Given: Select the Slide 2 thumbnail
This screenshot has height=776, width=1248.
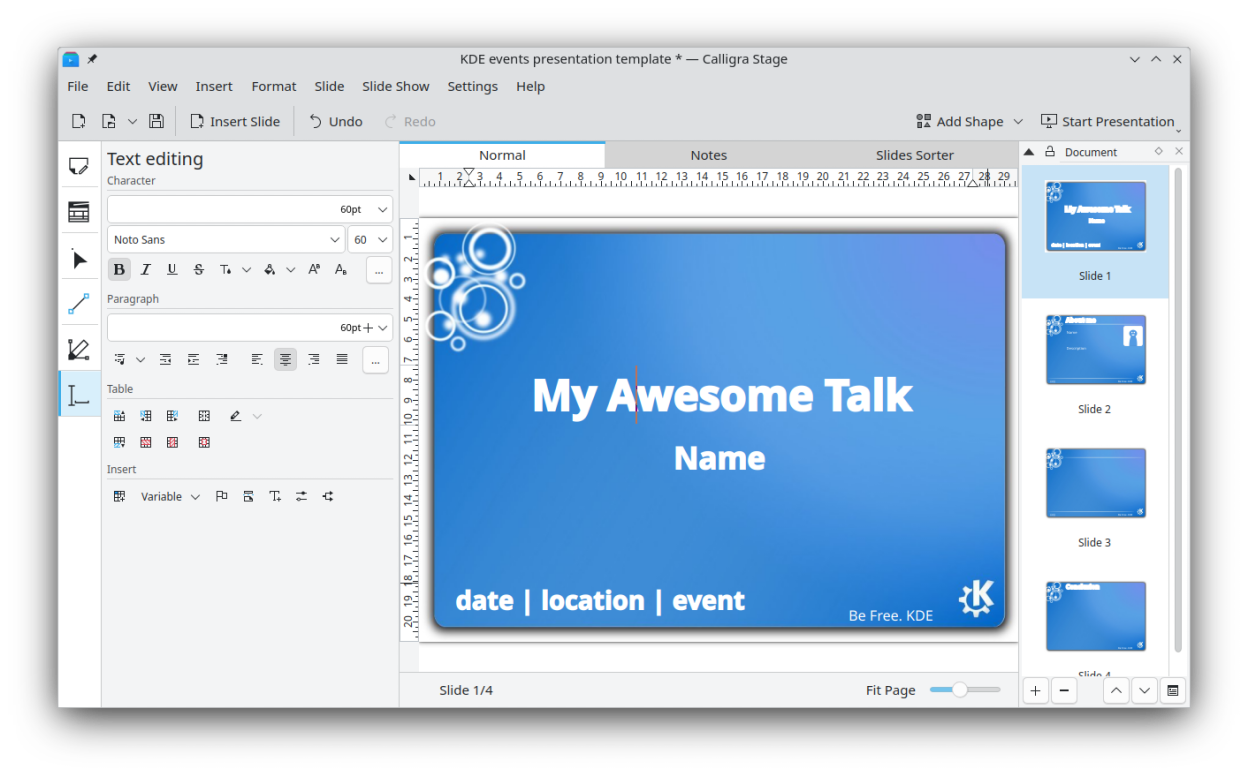Looking at the screenshot, I should (x=1095, y=350).
